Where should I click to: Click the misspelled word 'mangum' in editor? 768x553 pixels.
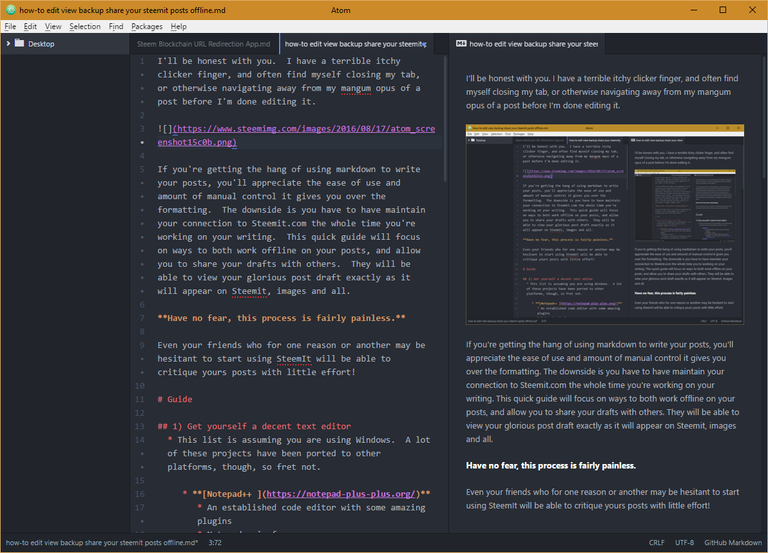coord(356,88)
